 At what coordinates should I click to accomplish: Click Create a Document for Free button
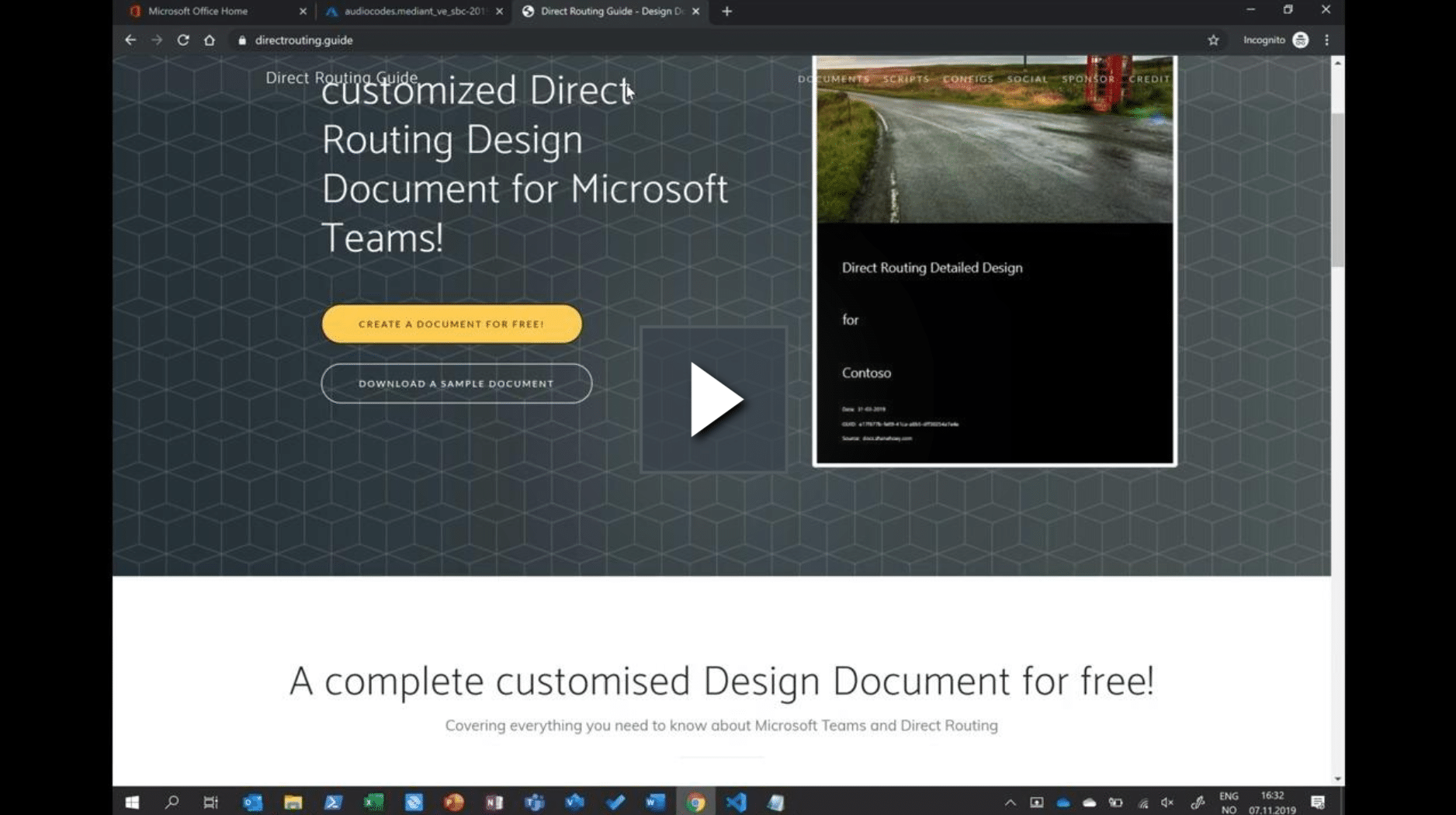(452, 324)
